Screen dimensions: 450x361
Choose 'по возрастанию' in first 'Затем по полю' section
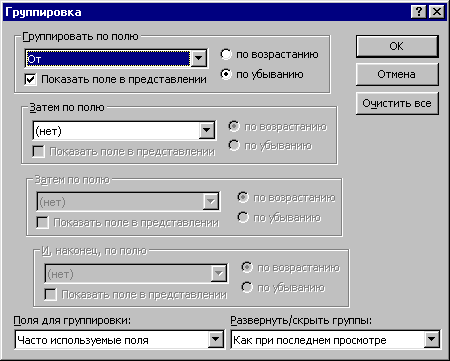[234, 126]
